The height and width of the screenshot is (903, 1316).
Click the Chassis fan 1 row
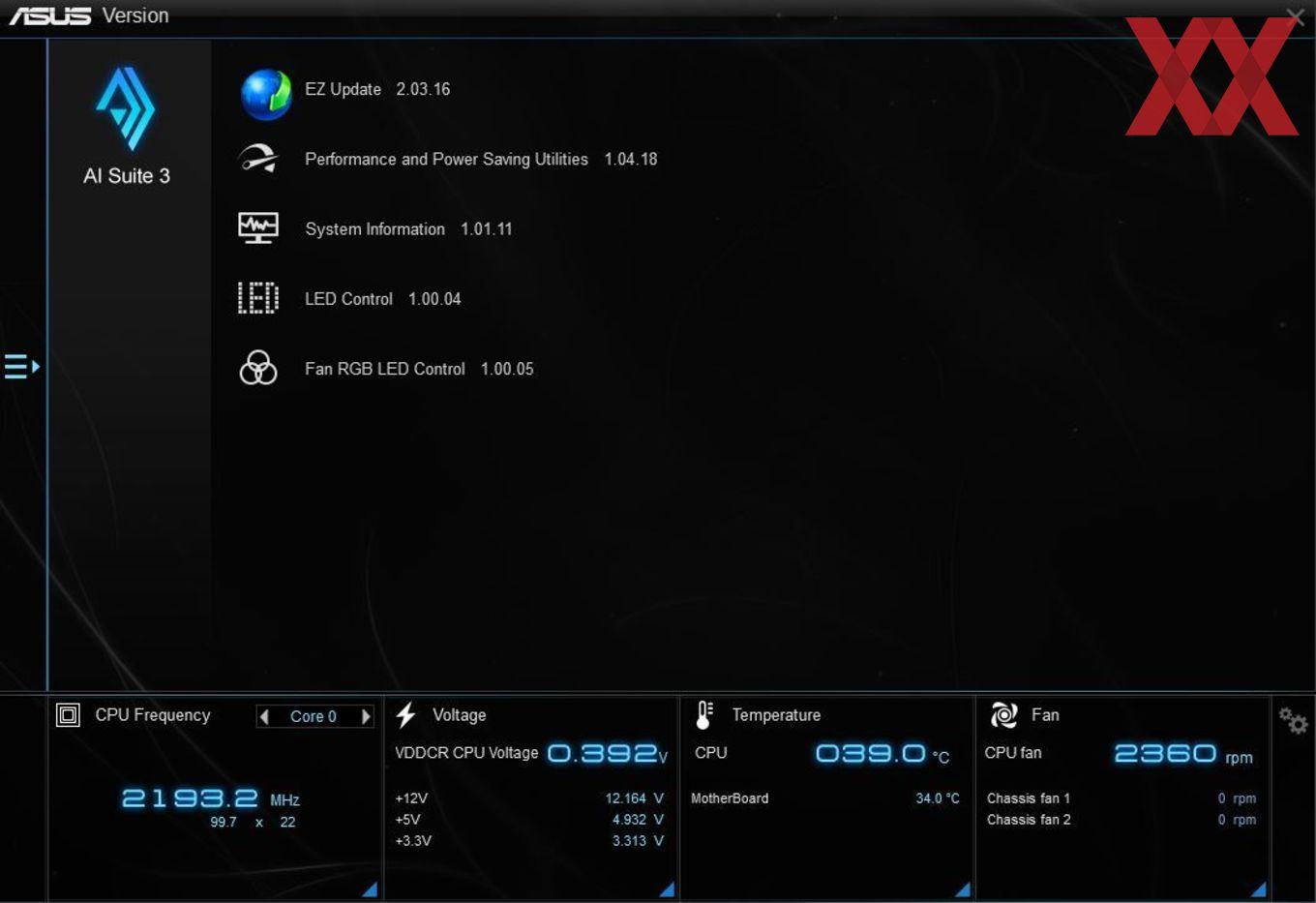click(x=1122, y=798)
